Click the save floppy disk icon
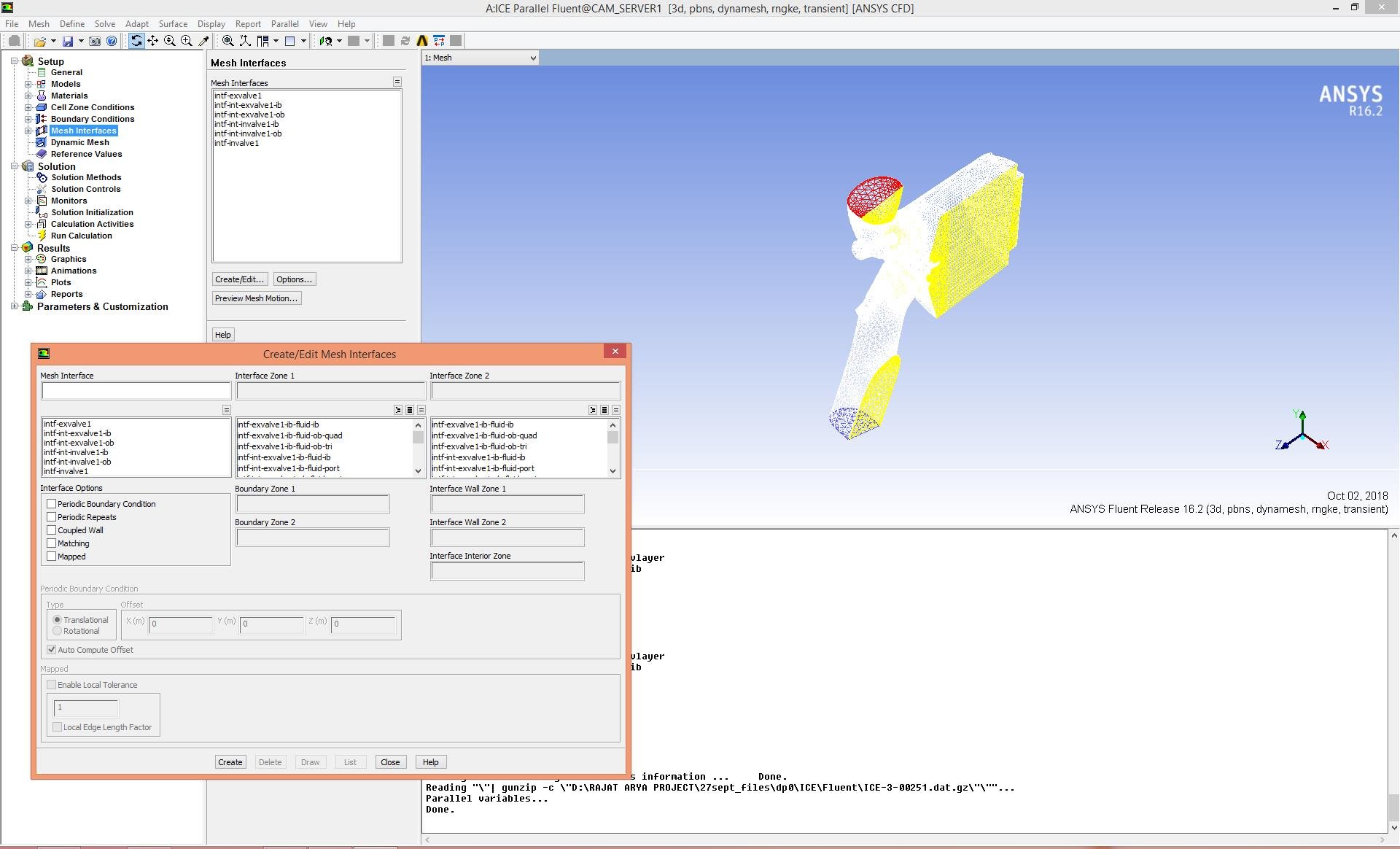The height and width of the screenshot is (849, 1400). click(68, 42)
